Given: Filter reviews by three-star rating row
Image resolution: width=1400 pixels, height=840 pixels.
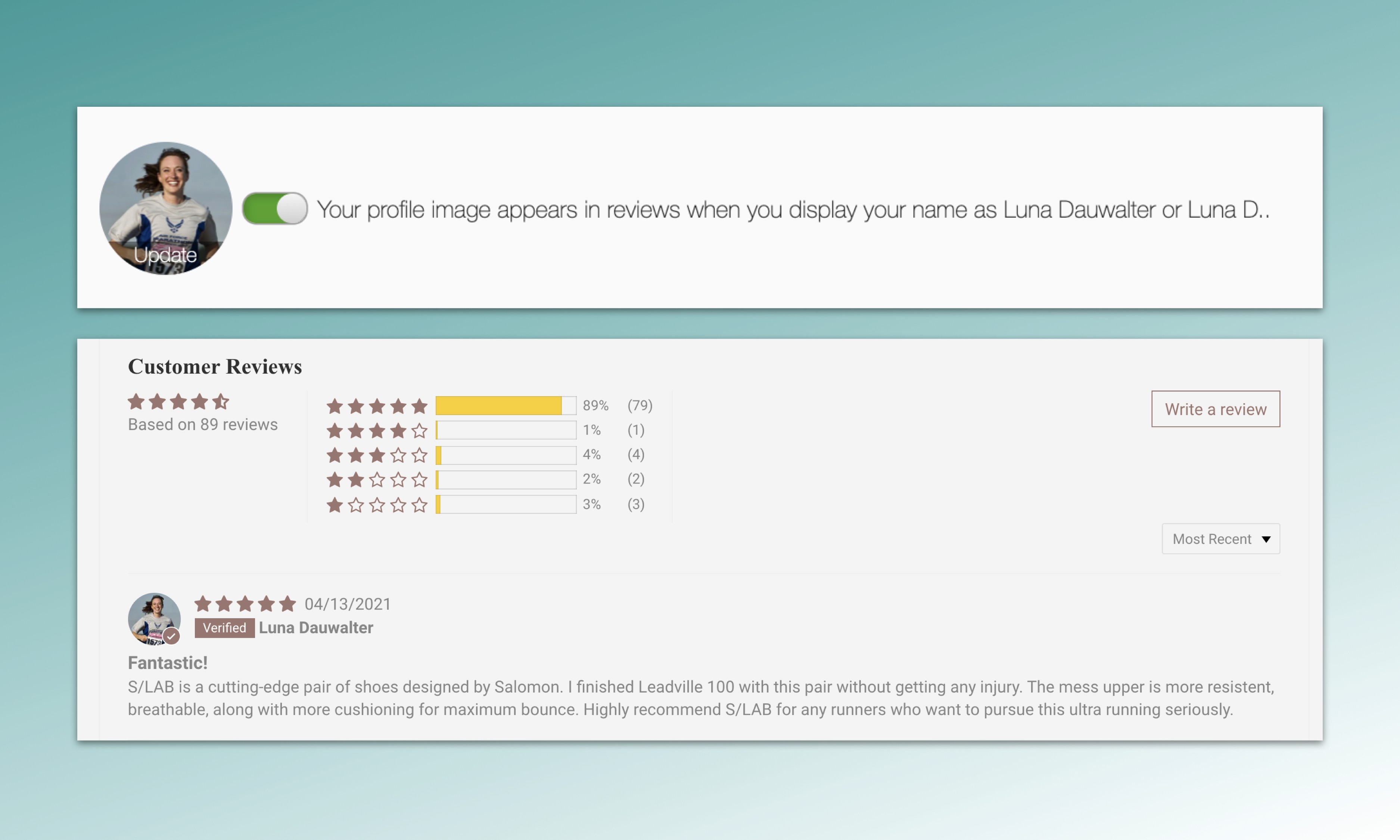Looking at the screenshot, I should (376, 455).
